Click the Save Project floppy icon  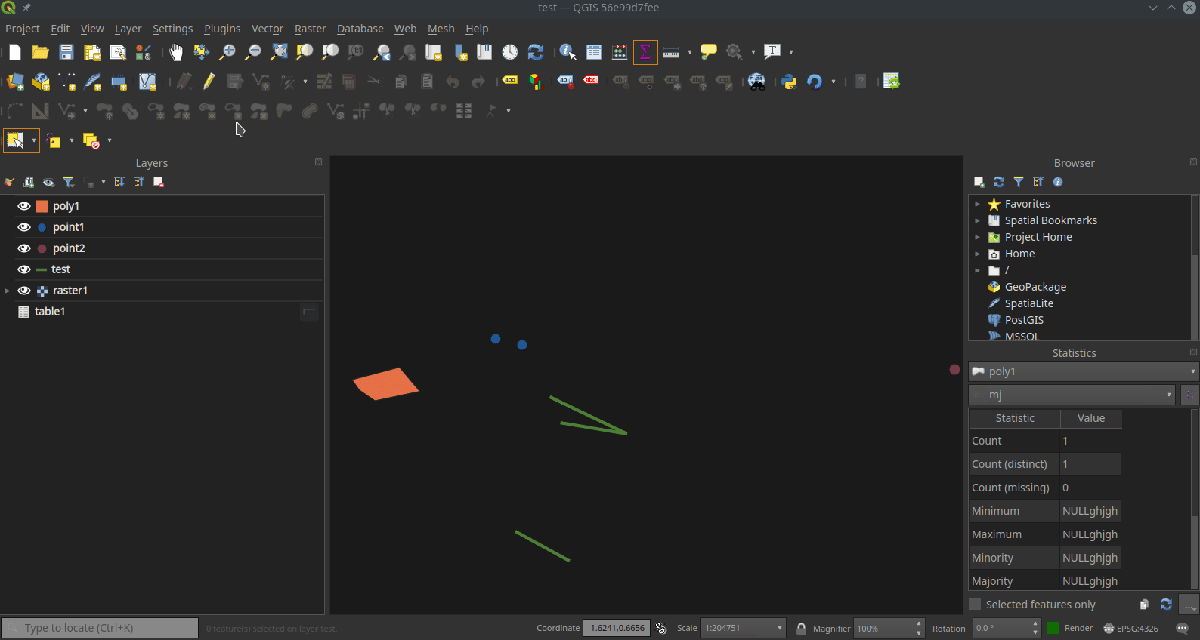pos(66,52)
